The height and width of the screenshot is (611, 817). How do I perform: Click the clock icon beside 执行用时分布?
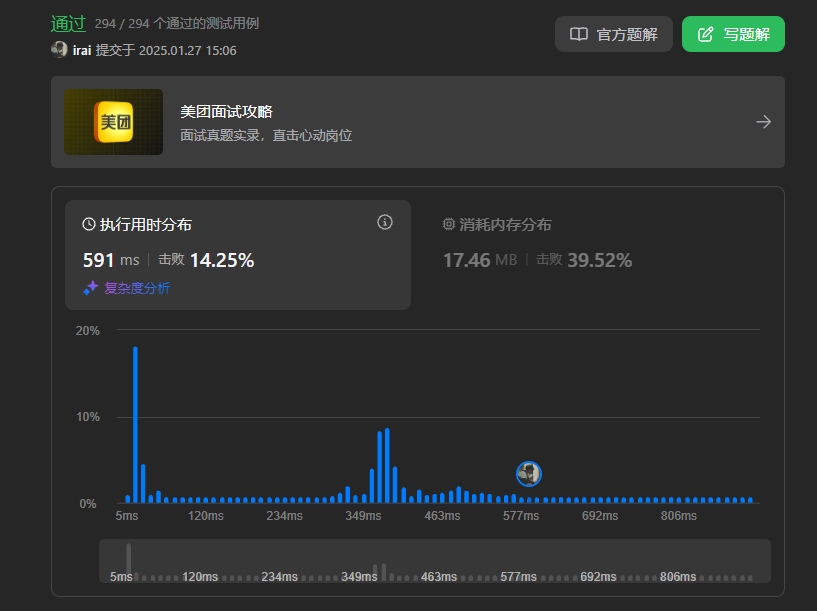click(89, 225)
